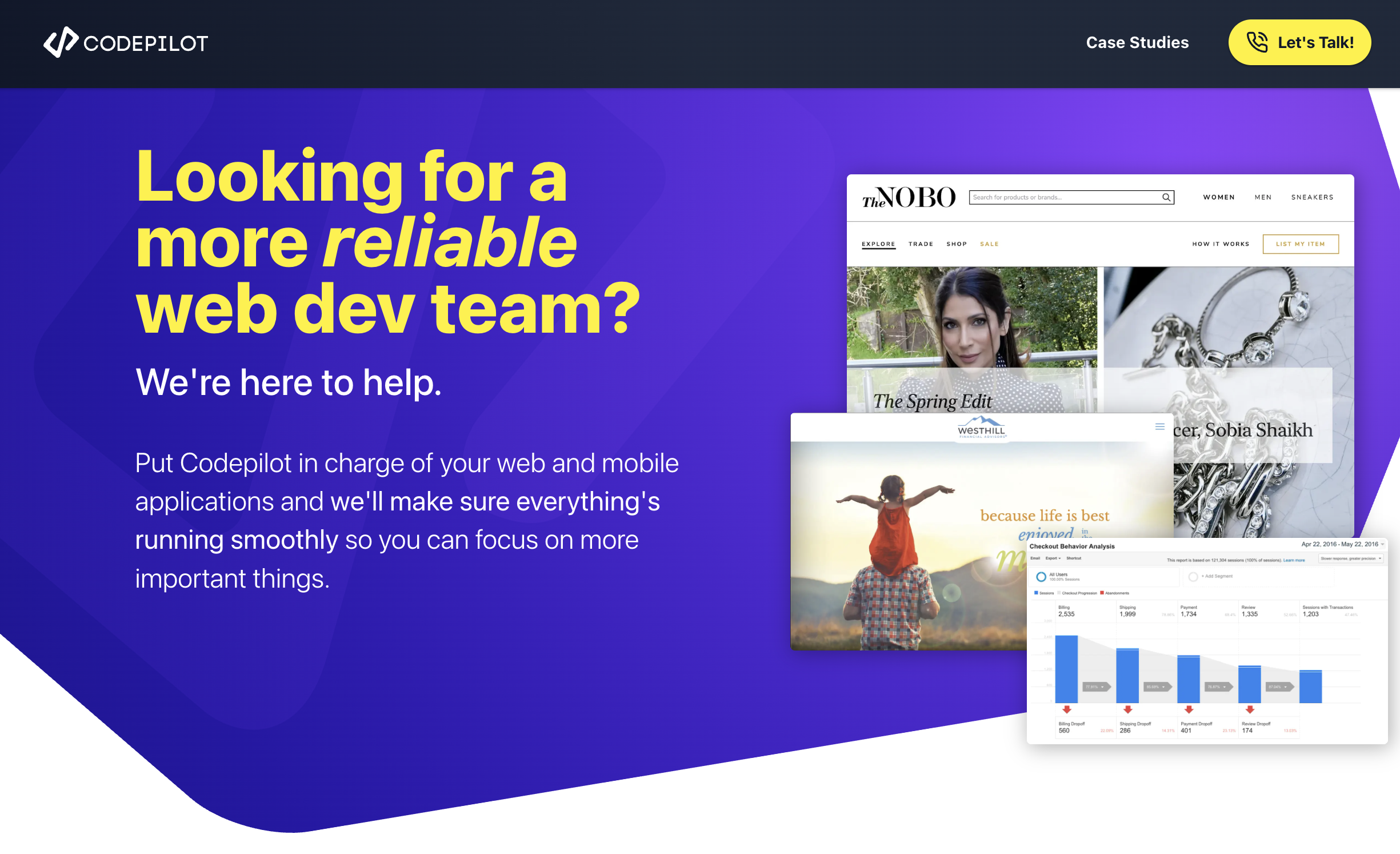Click the Email icon in Checkout Behavior Analysis
Viewport: 1400px width, 854px height.
tap(1035, 558)
